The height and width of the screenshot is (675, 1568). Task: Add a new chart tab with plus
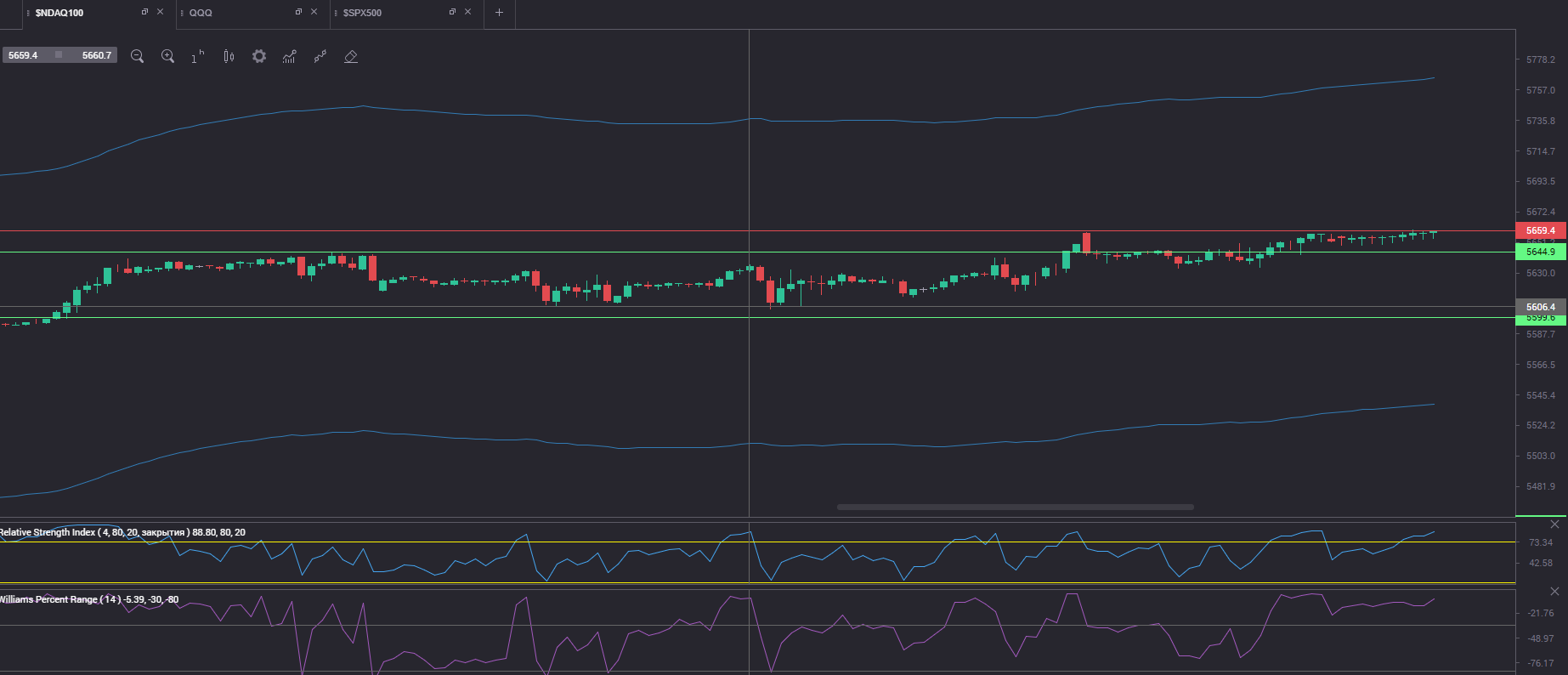pyautogui.click(x=499, y=13)
